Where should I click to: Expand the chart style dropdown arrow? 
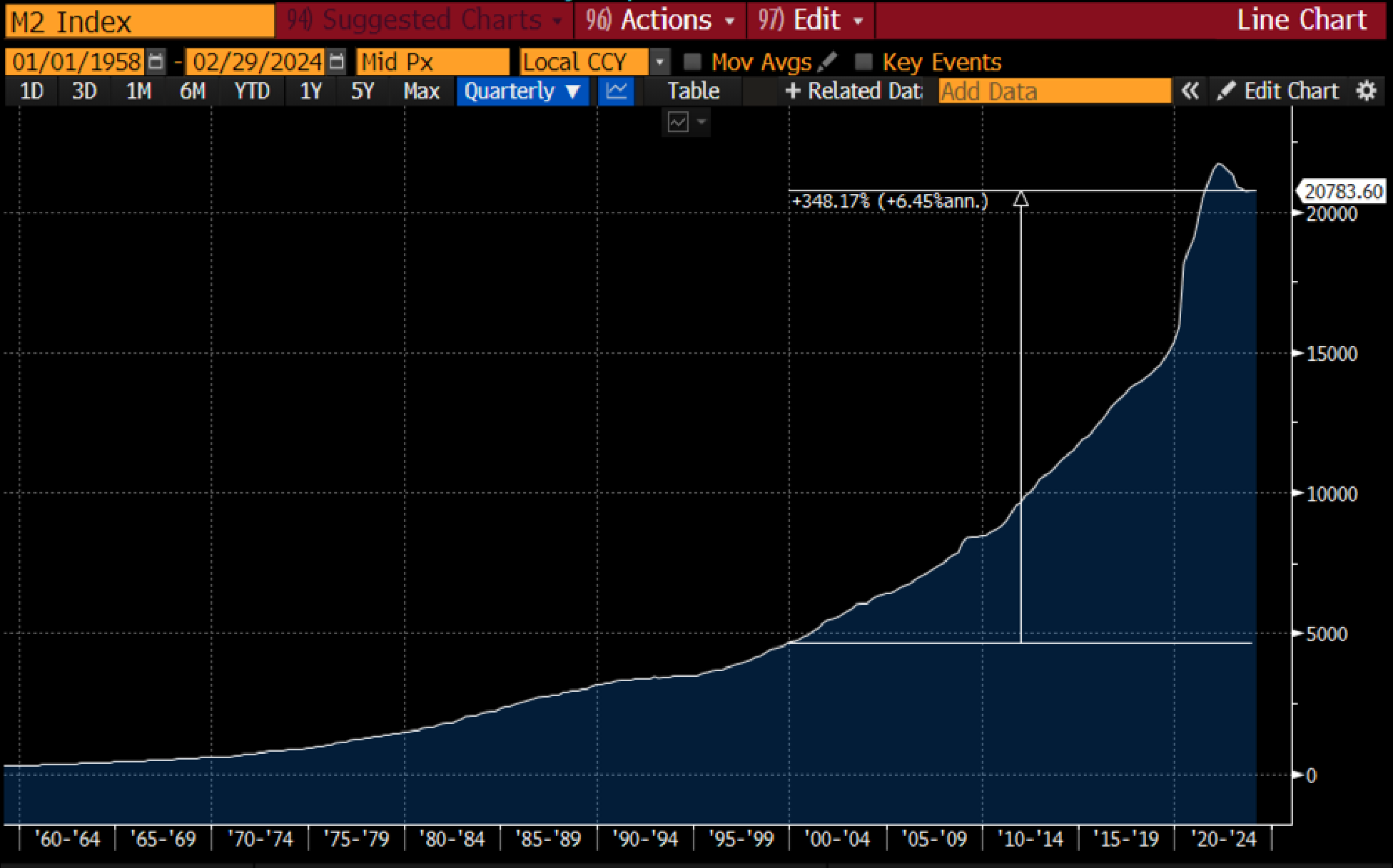[701, 122]
